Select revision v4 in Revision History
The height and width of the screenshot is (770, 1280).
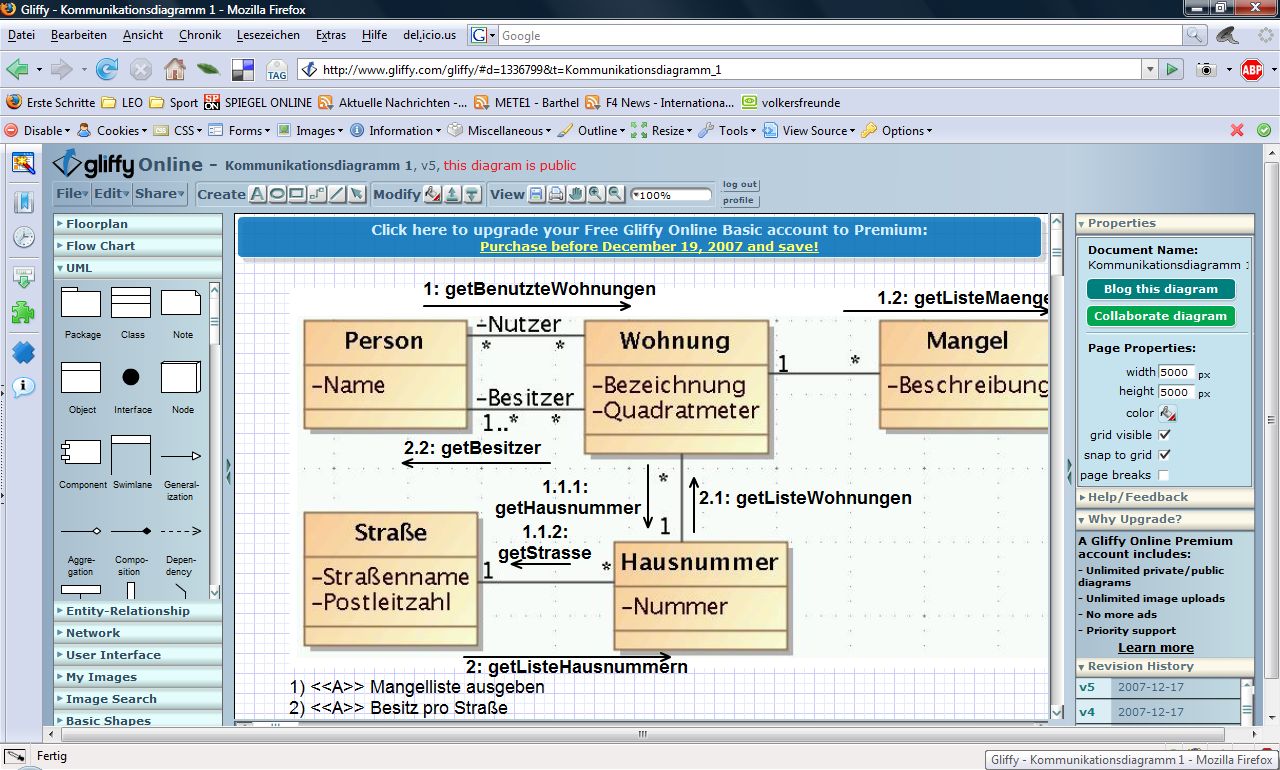click(x=1158, y=712)
